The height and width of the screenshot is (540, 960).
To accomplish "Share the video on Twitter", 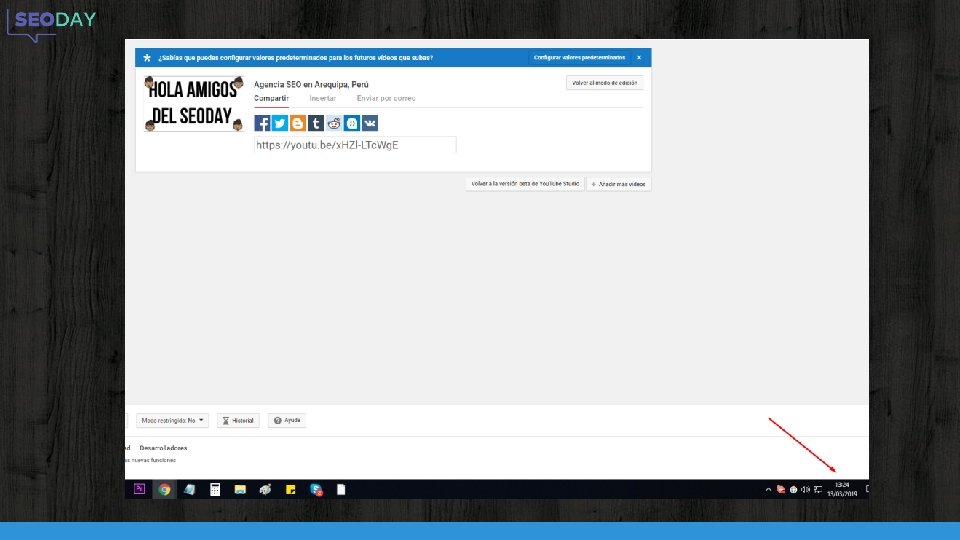I will (280, 123).
